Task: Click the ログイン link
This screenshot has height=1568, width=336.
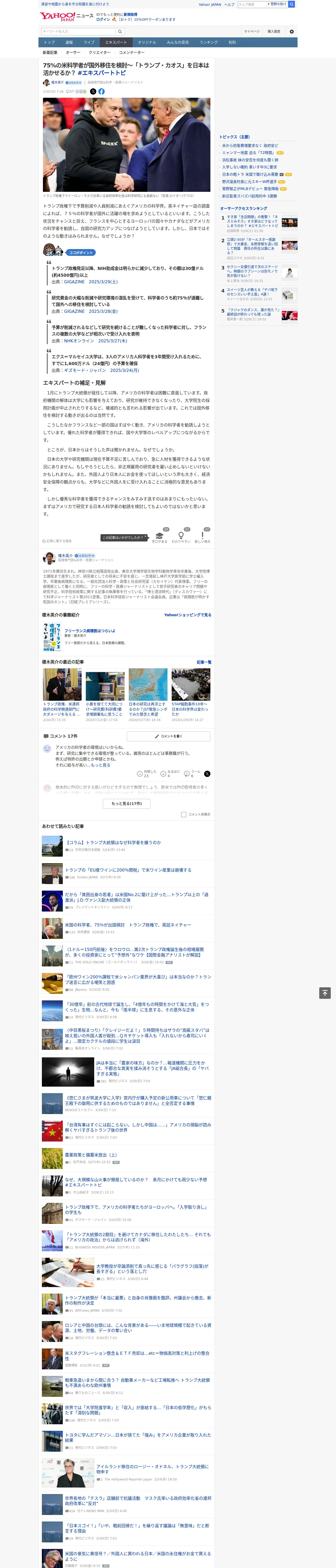Action: 103,20
